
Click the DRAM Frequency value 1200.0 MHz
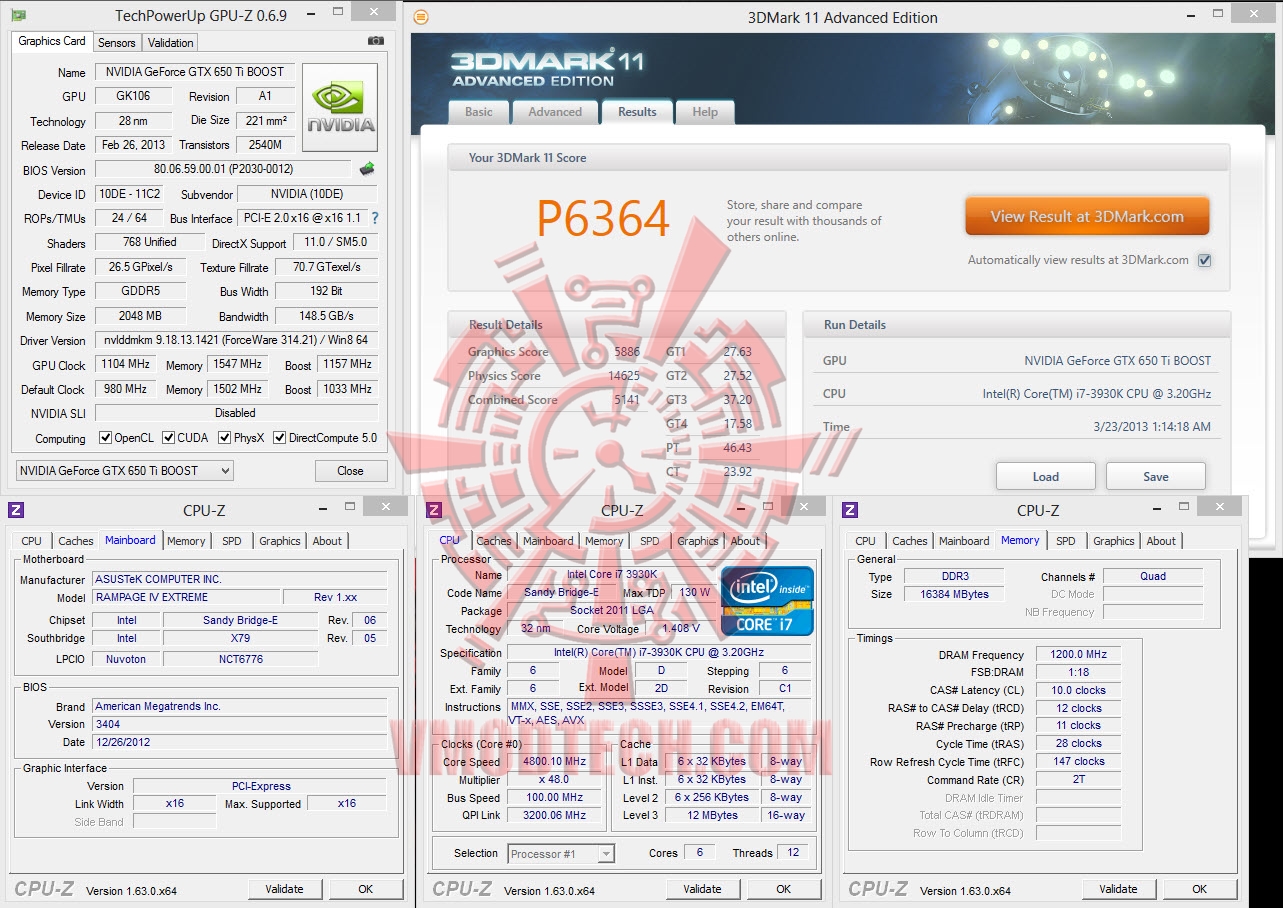pyautogui.click(x=1079, y=655)
